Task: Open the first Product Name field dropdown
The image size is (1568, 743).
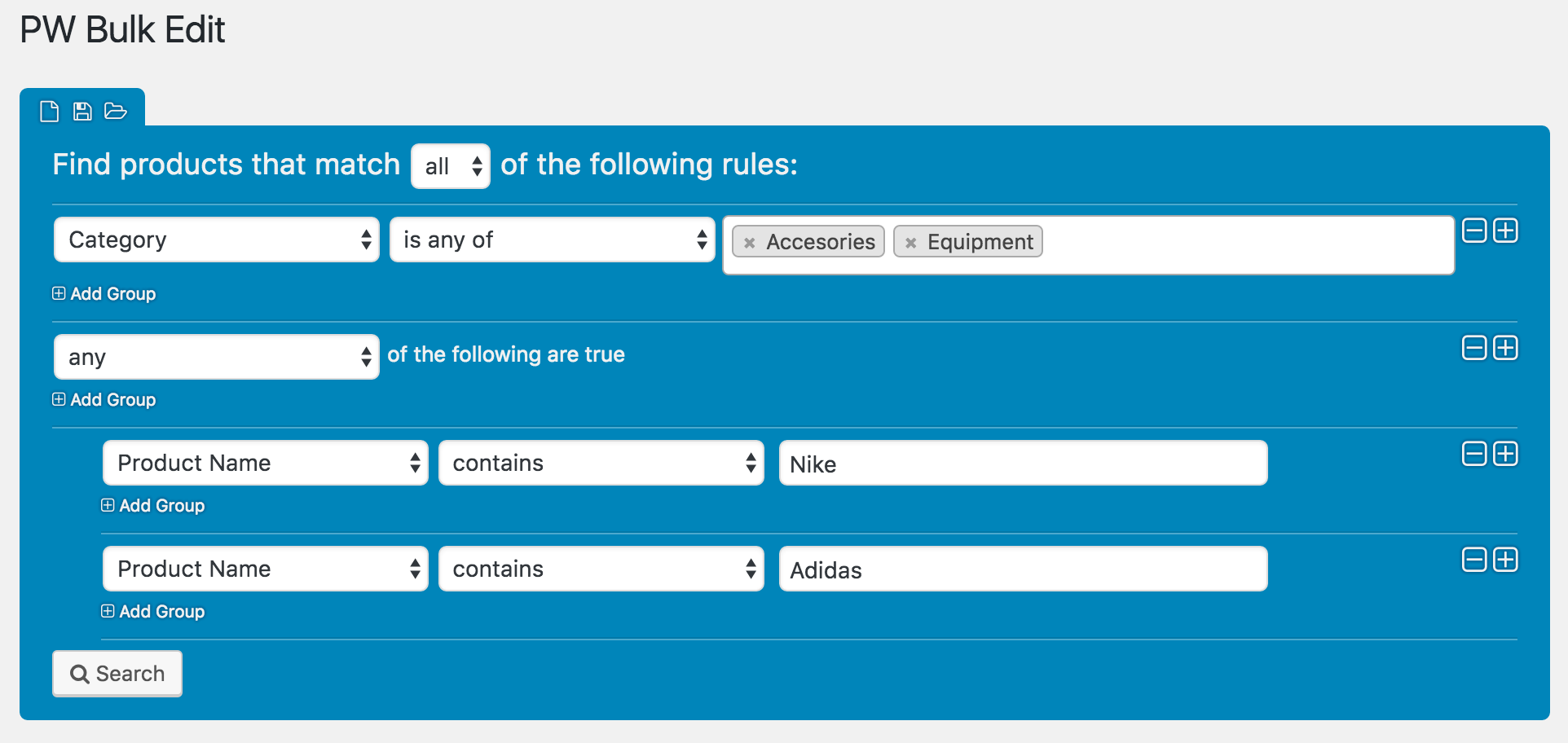Action: click(x=265, y=463)
